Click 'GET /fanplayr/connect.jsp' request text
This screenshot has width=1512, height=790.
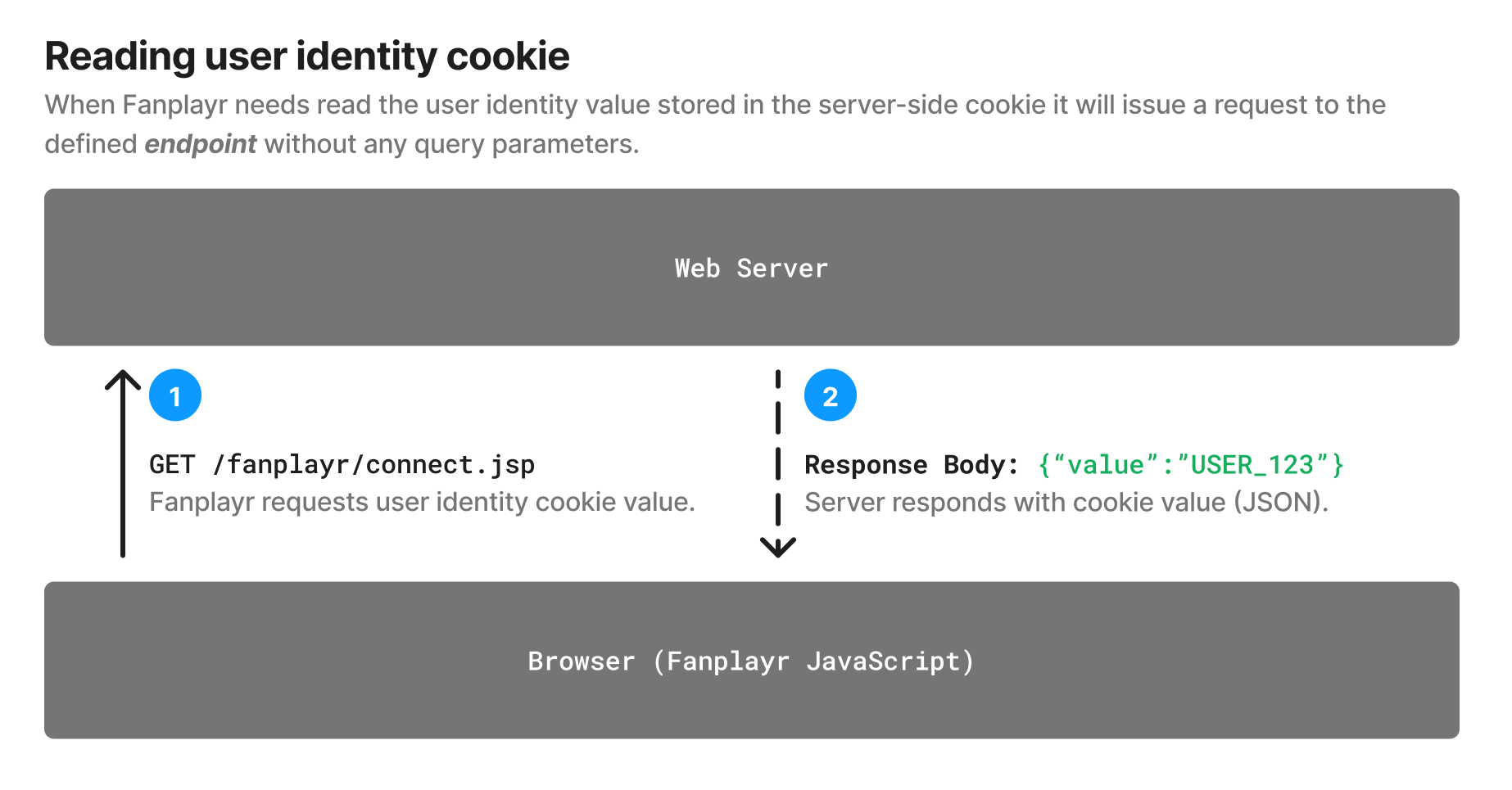(342, 465)
